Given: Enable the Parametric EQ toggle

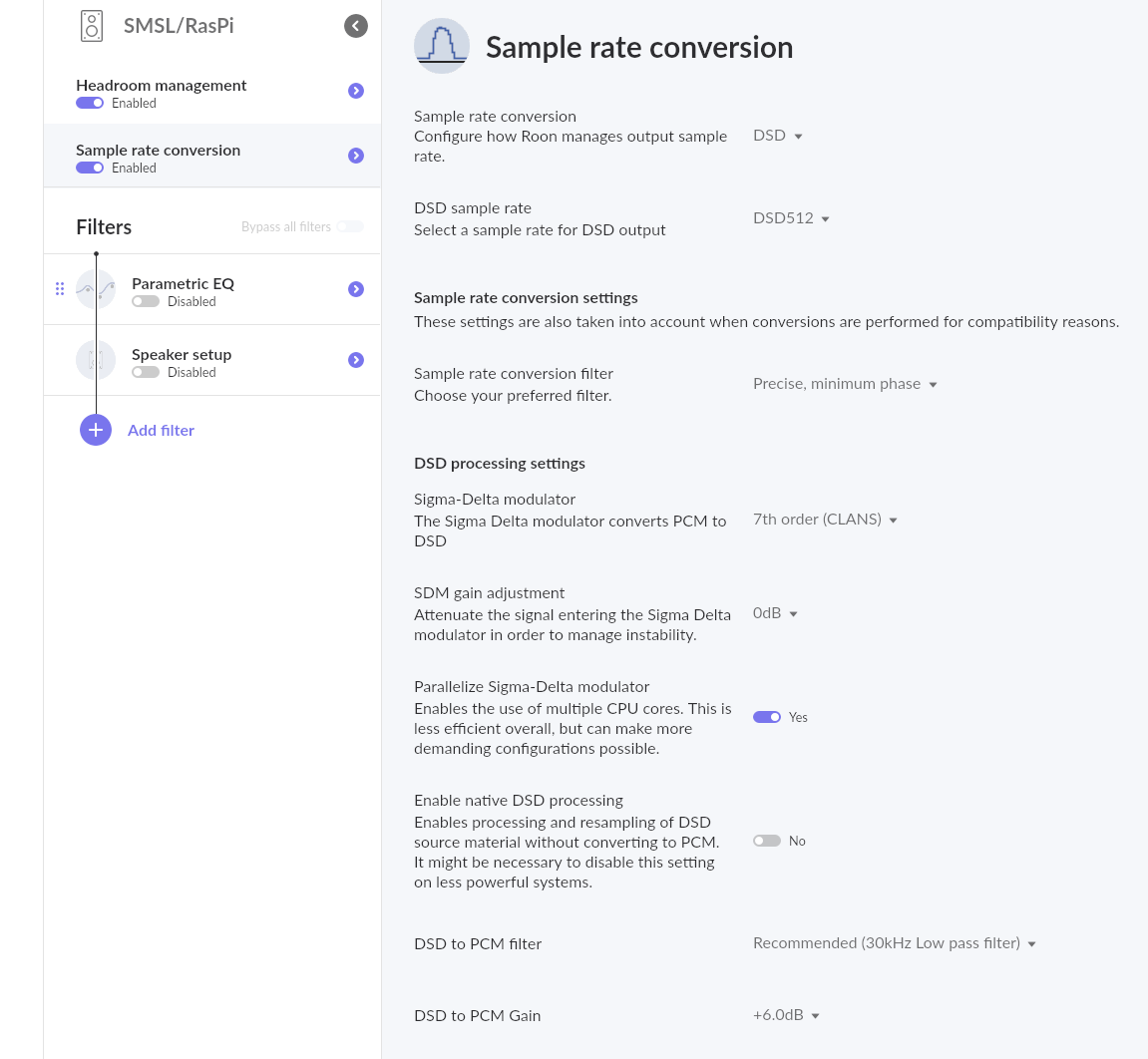Looking at the screenshot, I should pos(146,301).
